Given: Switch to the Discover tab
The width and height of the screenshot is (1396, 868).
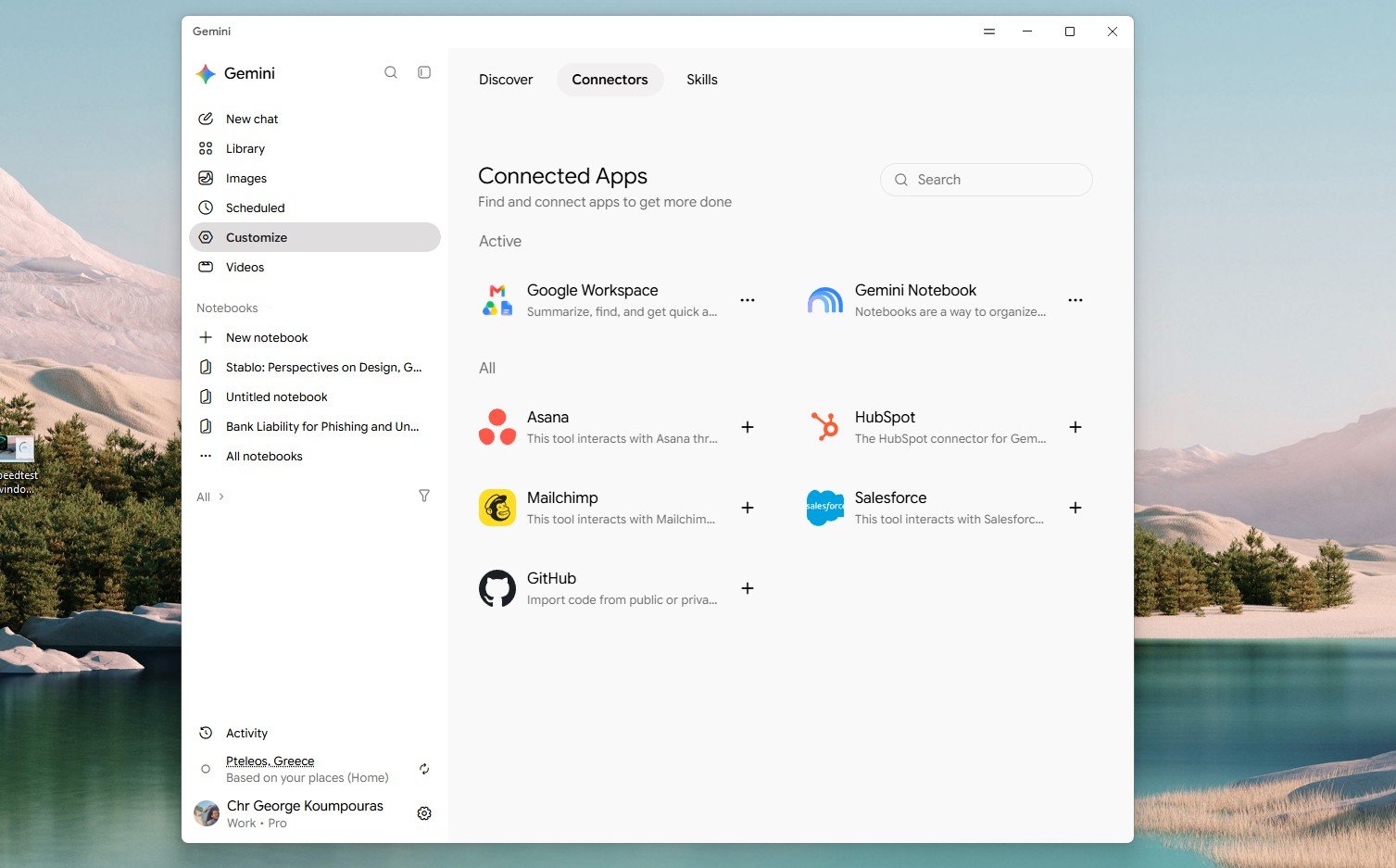Looking at the screenshot, I should [x=506, y=80].
